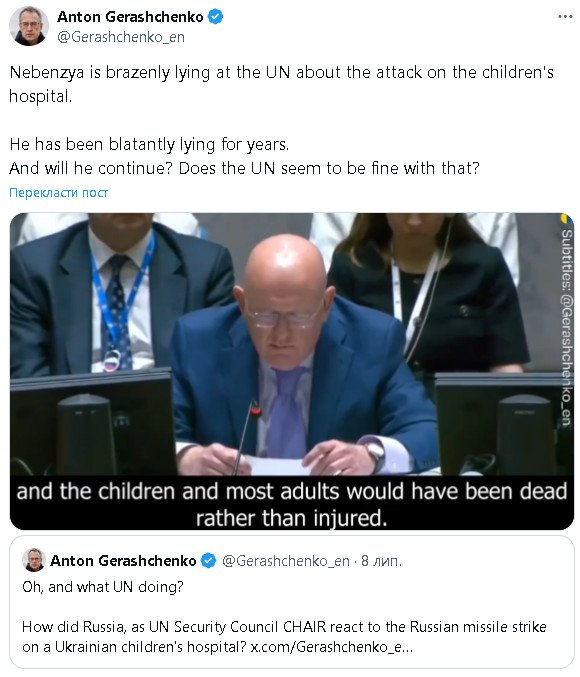Click the quoted tweet's small avatar
Viewport: 580px width, 677px height.
click(34, 560)
